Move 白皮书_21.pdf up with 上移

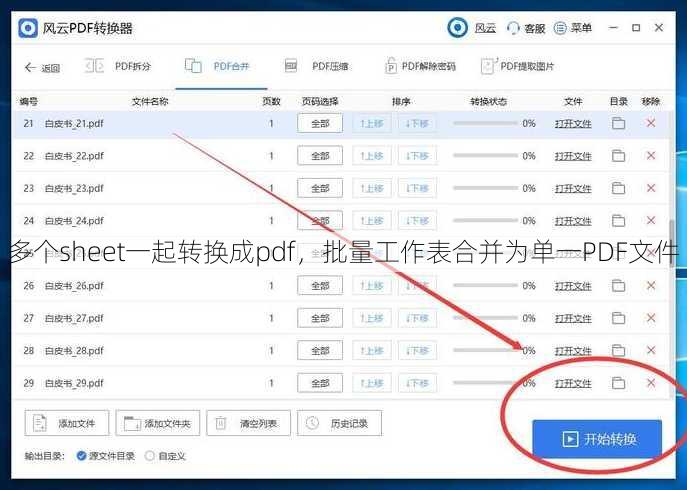[x=372, y=124]
